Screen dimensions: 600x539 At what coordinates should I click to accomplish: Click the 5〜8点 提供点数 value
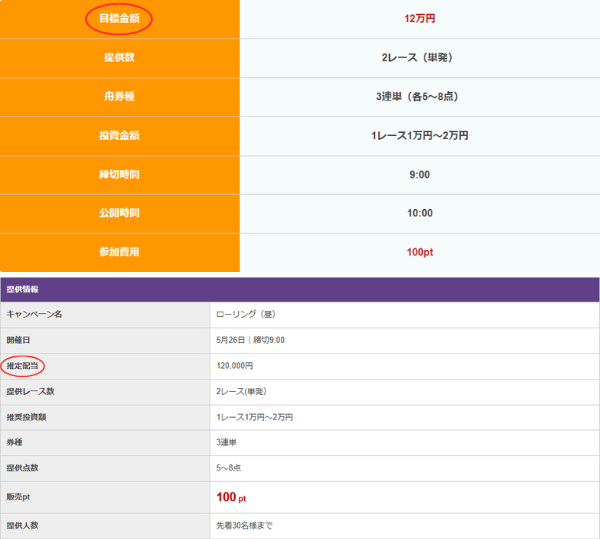pos(228,468)
